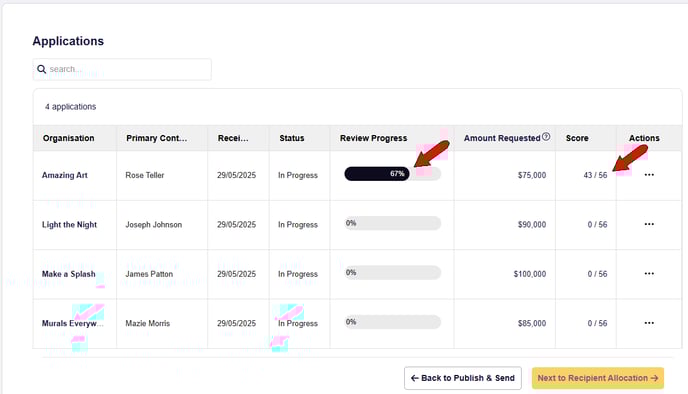Sort by Organisation column header
The height and width of the screenshot is (394, 688).
[68, 138]
